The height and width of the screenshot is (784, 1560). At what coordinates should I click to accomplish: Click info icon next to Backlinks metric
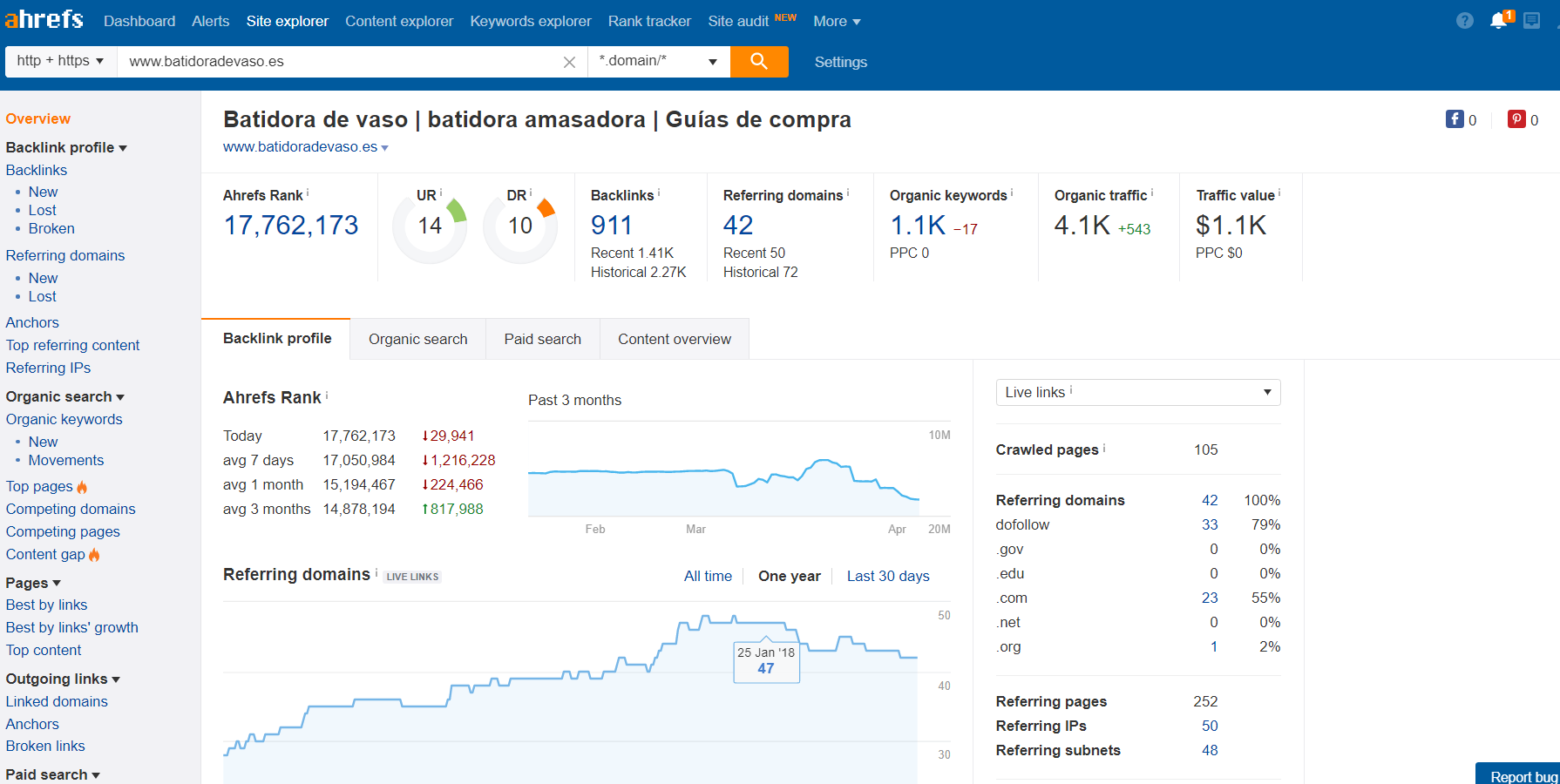659,193
